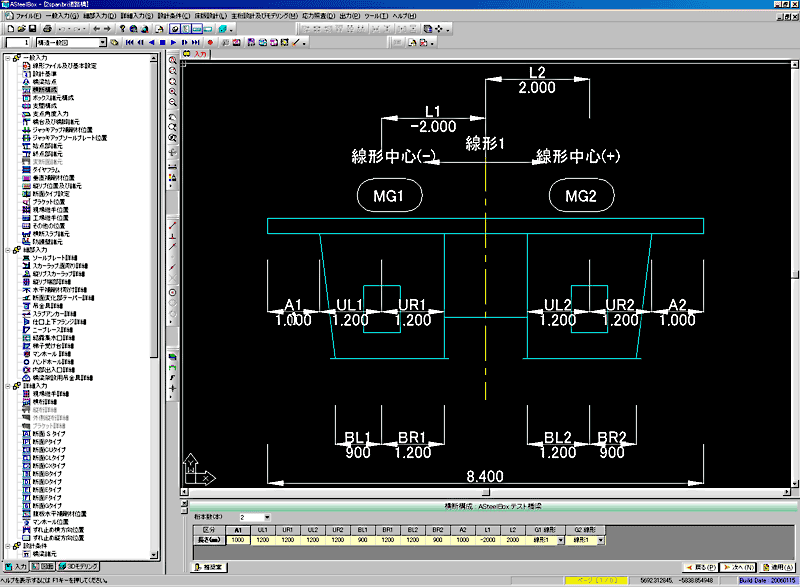Open the G2 線形 dropdown in table
This screenshot has width=800, height=587.
[x=601, y=540]
